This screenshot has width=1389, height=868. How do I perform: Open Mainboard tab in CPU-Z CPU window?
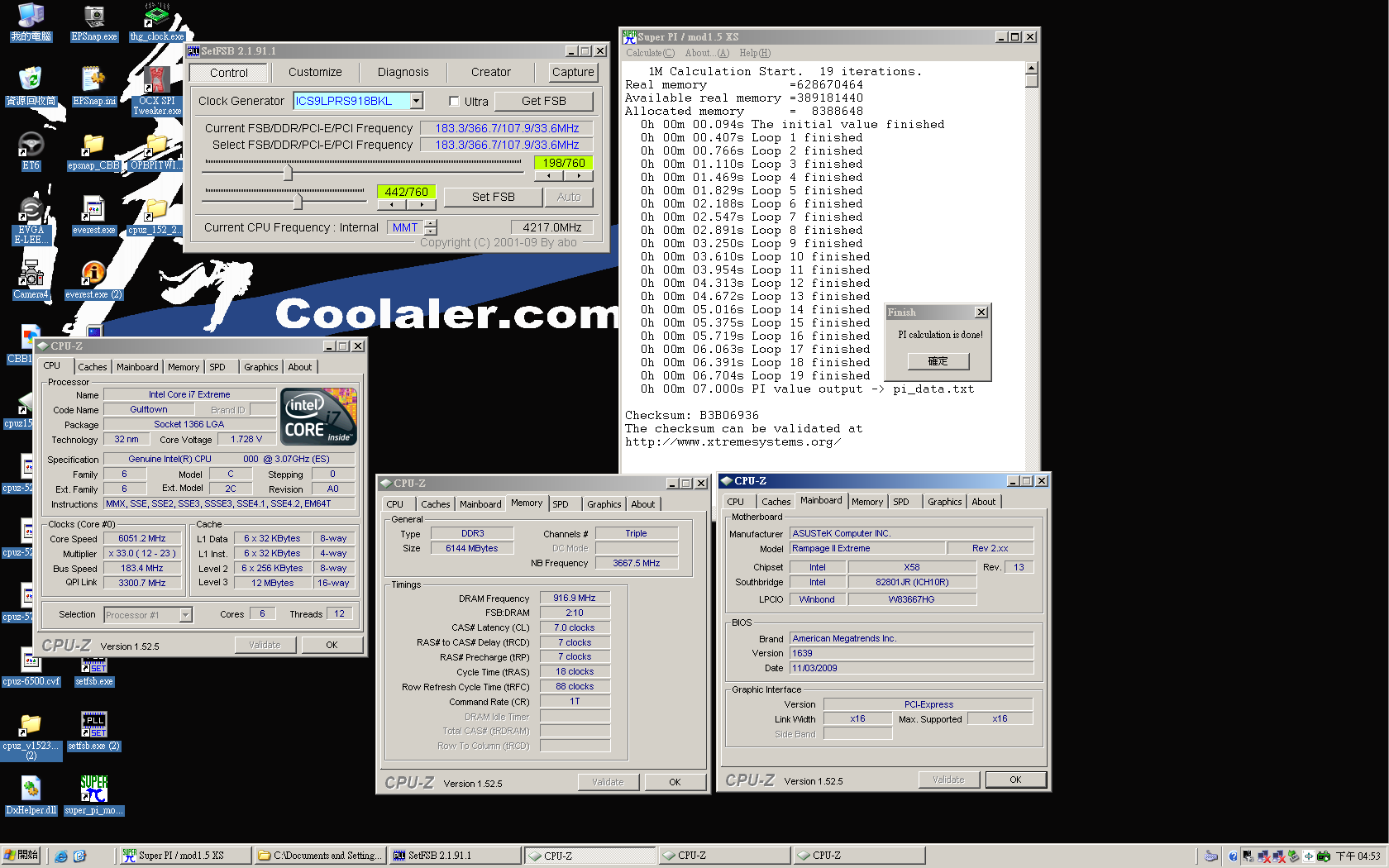click(137, 367)
